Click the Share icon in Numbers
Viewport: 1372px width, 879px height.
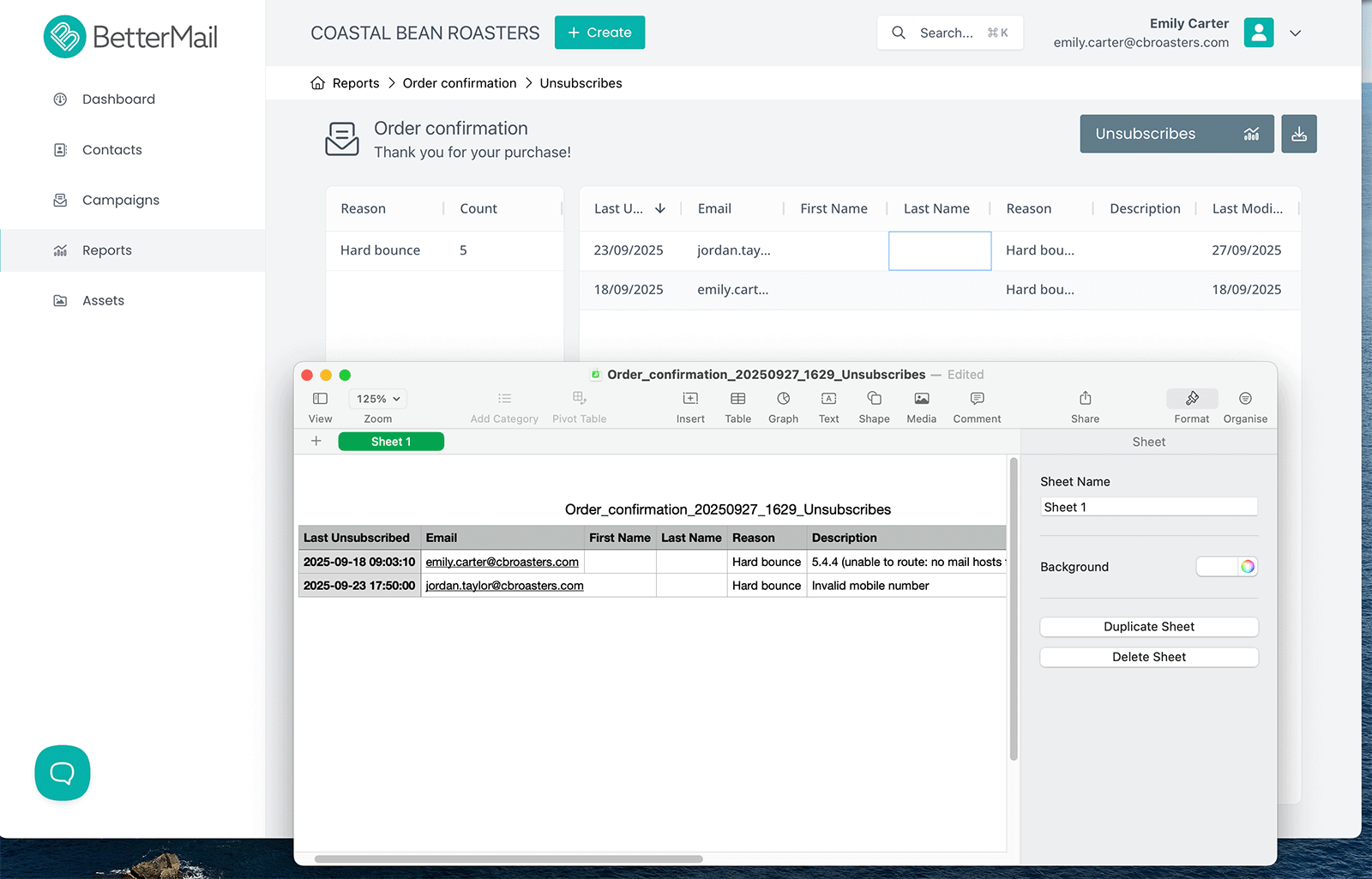point(1085,399)
